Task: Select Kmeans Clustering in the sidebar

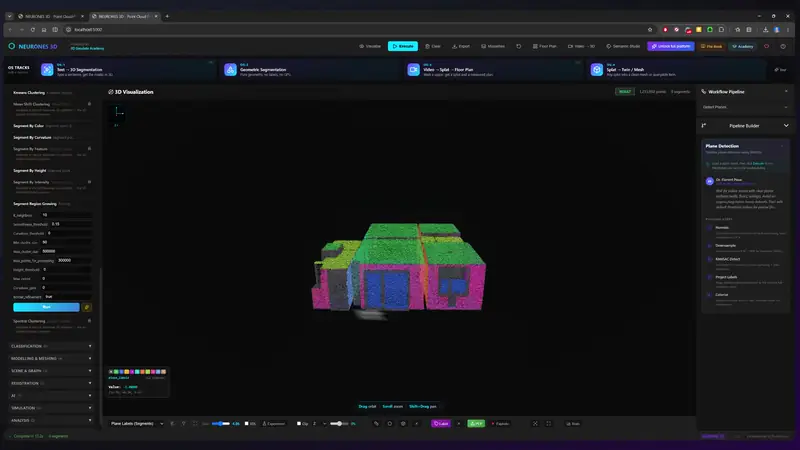Action: coord(29,93)
